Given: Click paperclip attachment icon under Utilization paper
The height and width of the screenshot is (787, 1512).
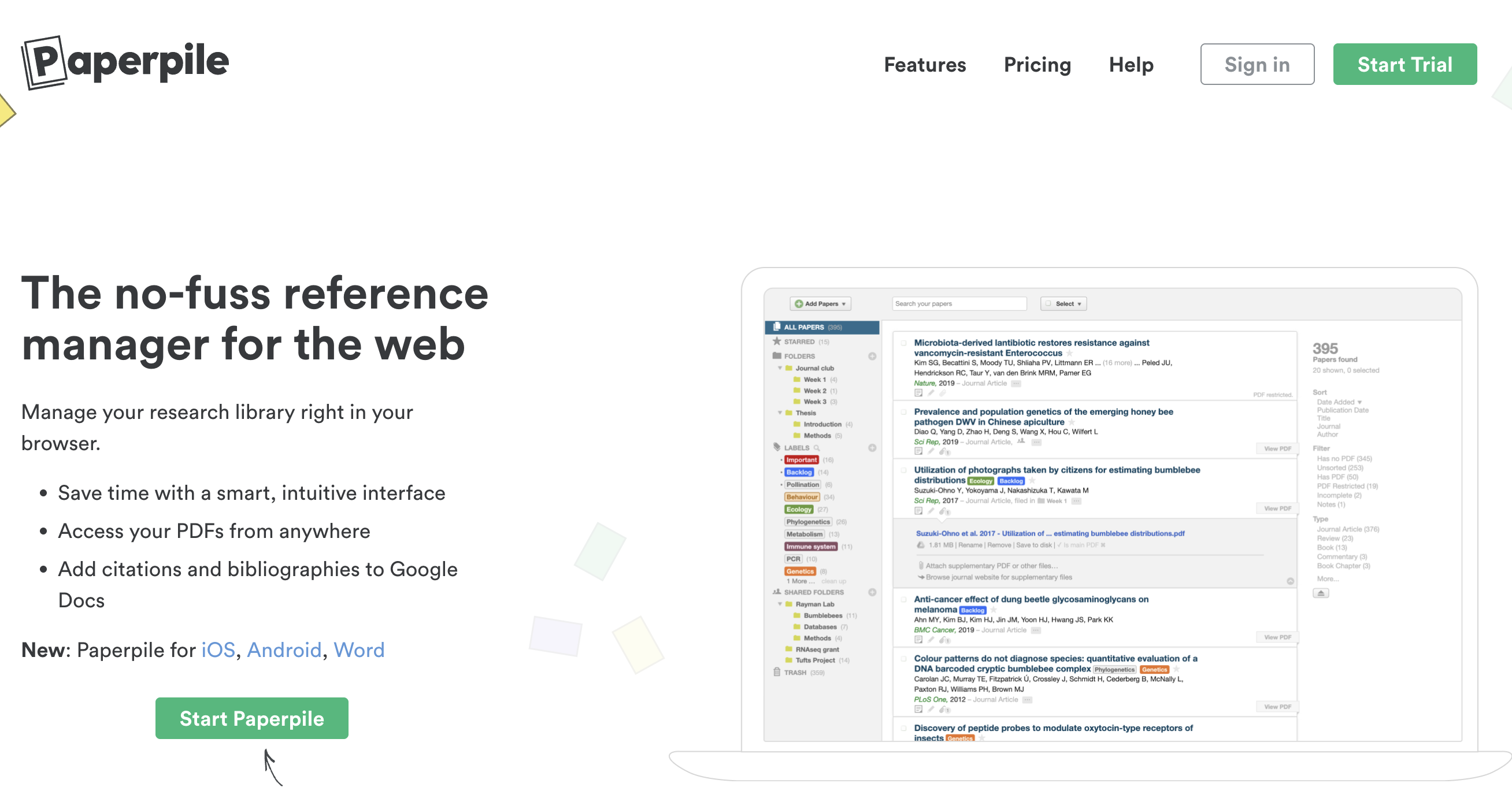Looking at the screenshot, I should [943, 511].
